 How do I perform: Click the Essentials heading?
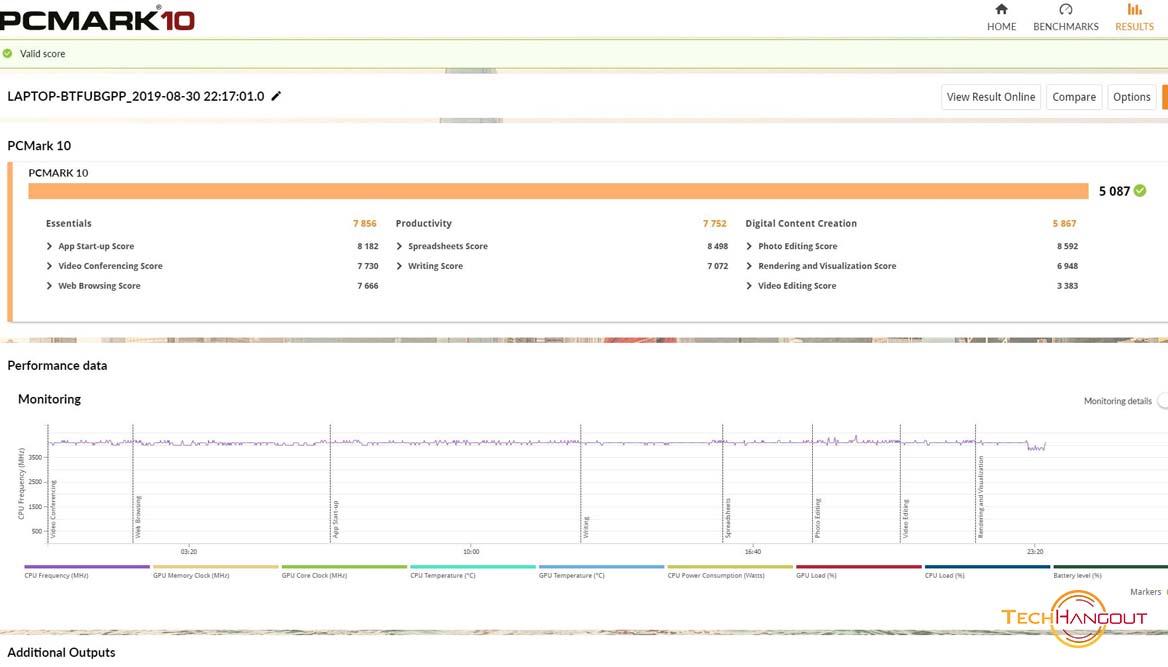click(x=69, y=224)
